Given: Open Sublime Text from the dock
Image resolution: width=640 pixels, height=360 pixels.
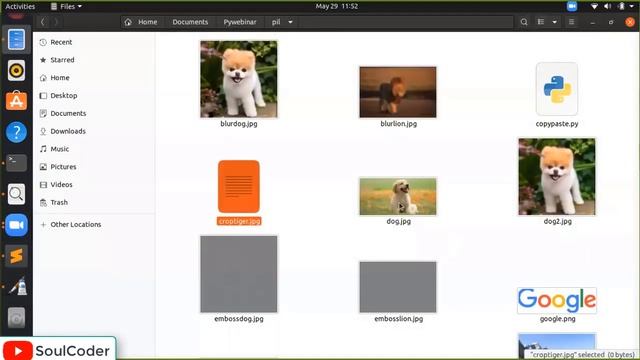Looking at the screenshot, I should pyautogui.click(x=16, y=256).
